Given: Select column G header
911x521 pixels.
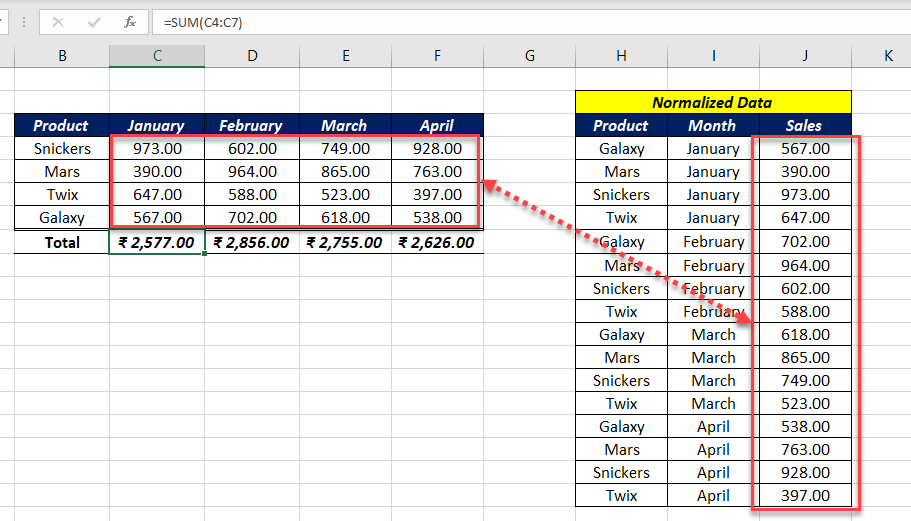Looking at the screenshot, I should click(x=530, y=56).
